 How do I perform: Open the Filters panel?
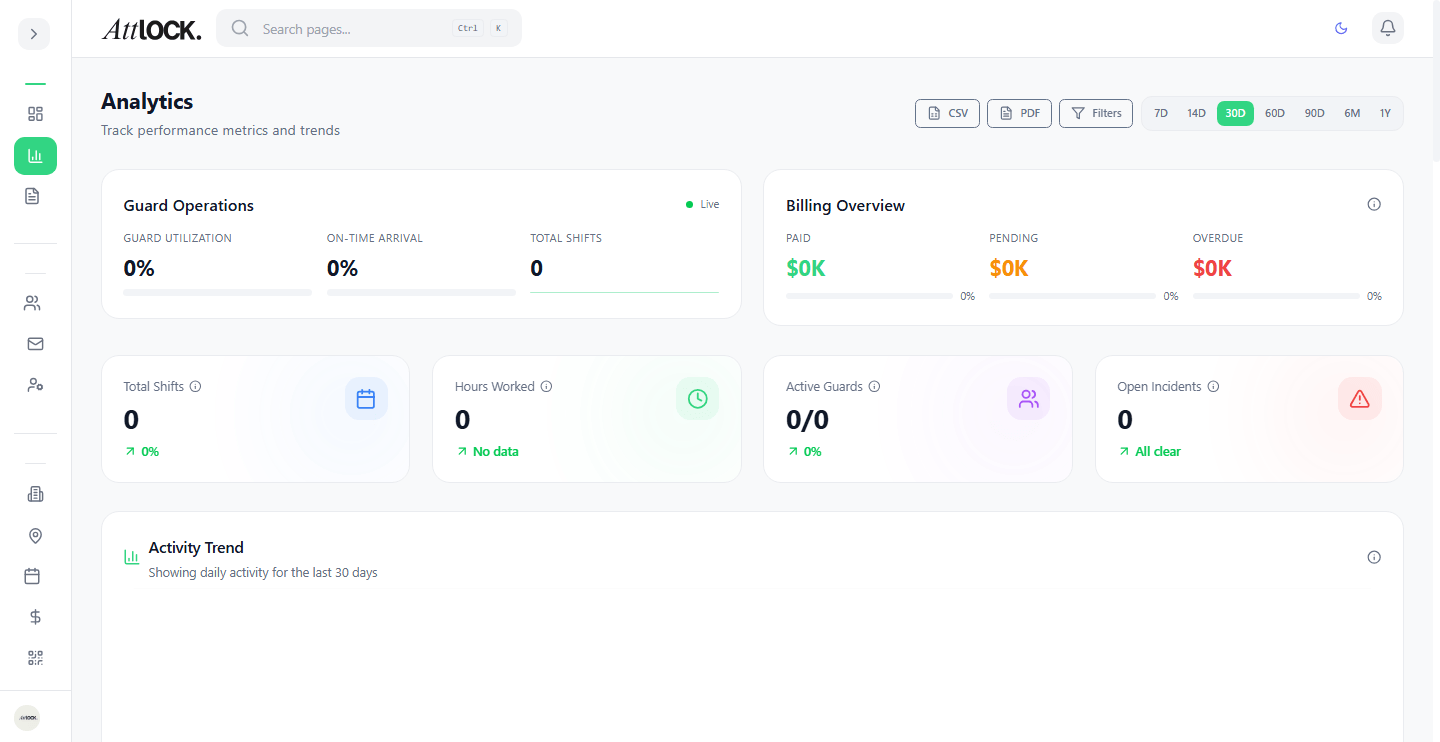1095,113
